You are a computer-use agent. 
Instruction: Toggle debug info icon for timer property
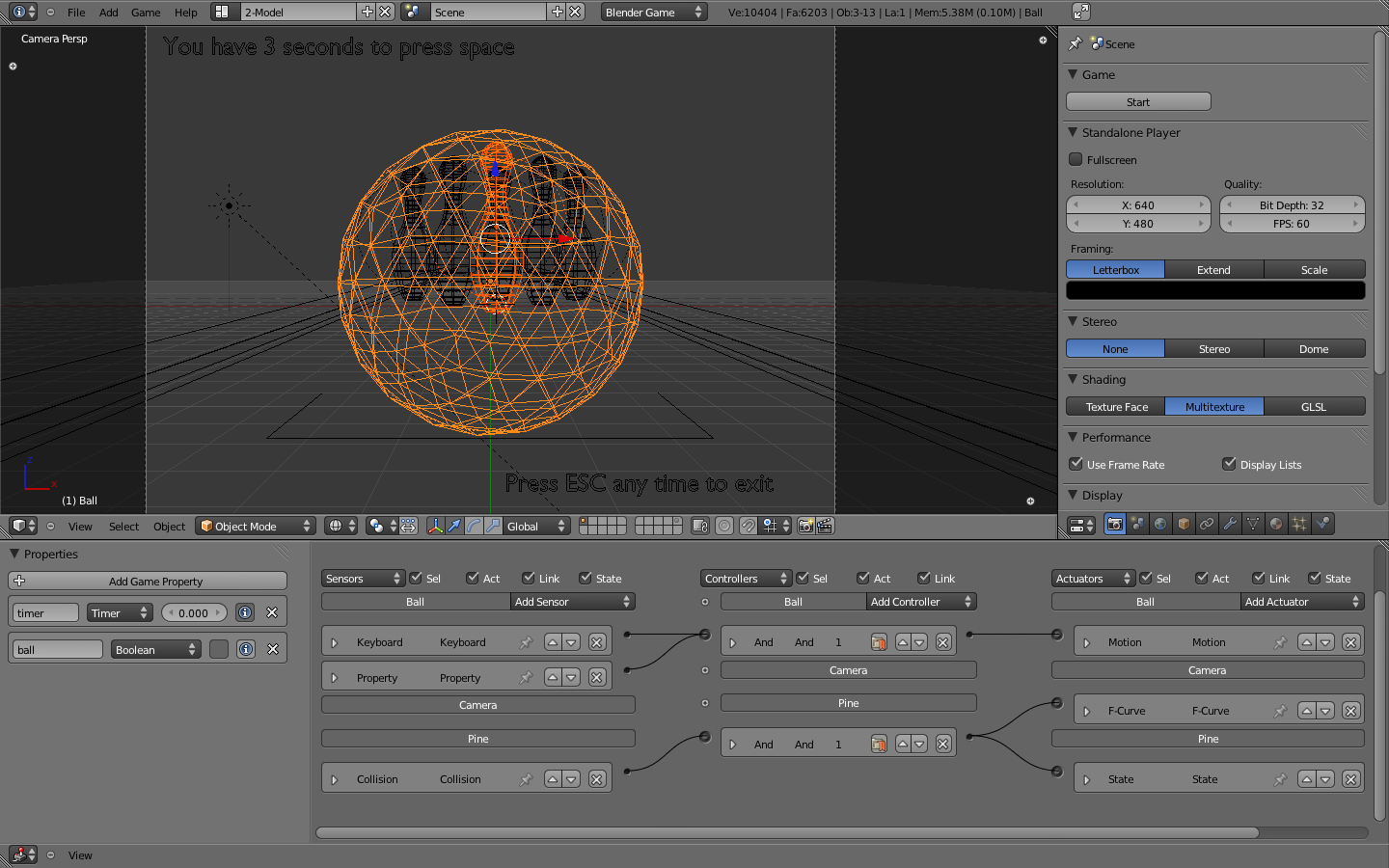245,612
